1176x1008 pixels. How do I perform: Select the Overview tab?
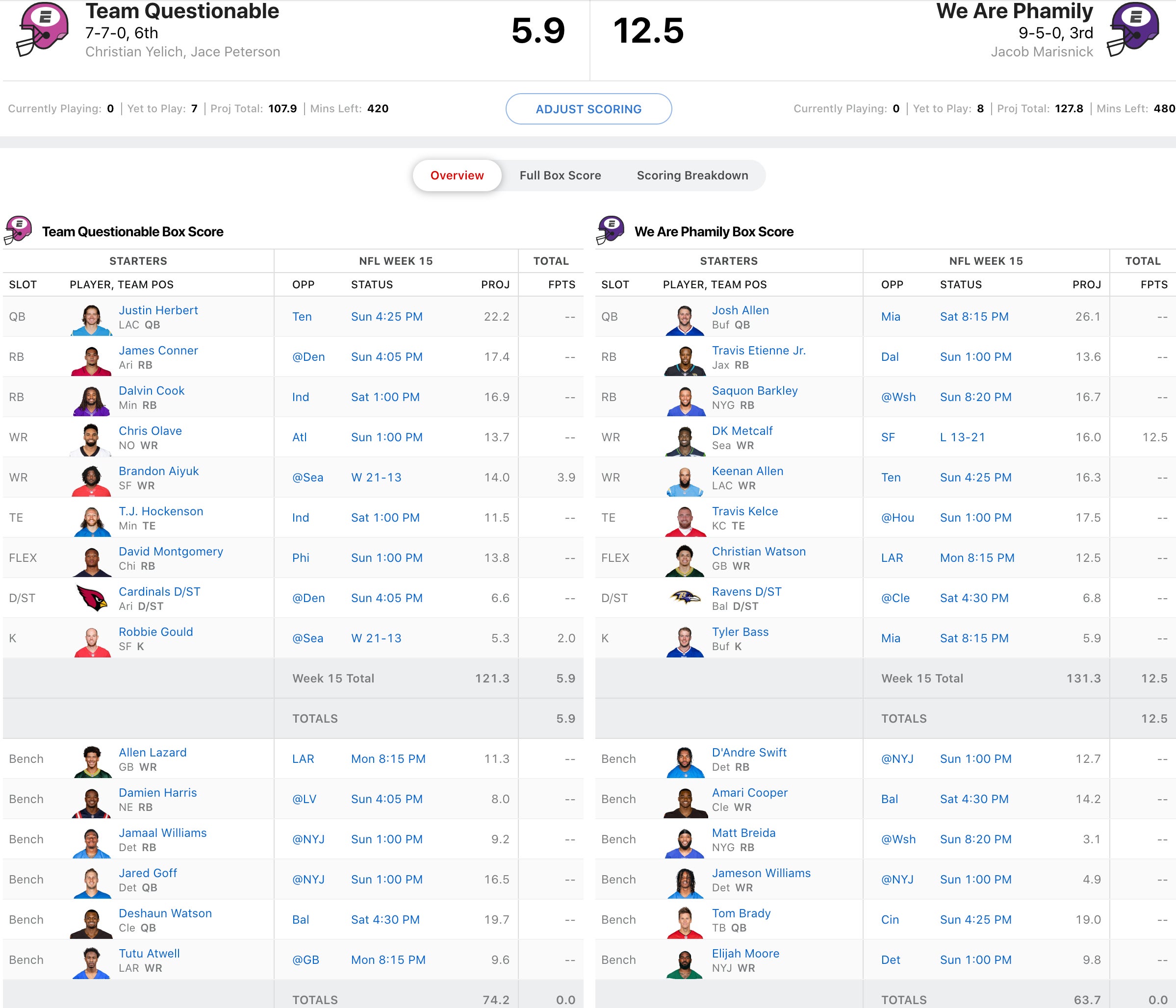[x=456, y=176]
